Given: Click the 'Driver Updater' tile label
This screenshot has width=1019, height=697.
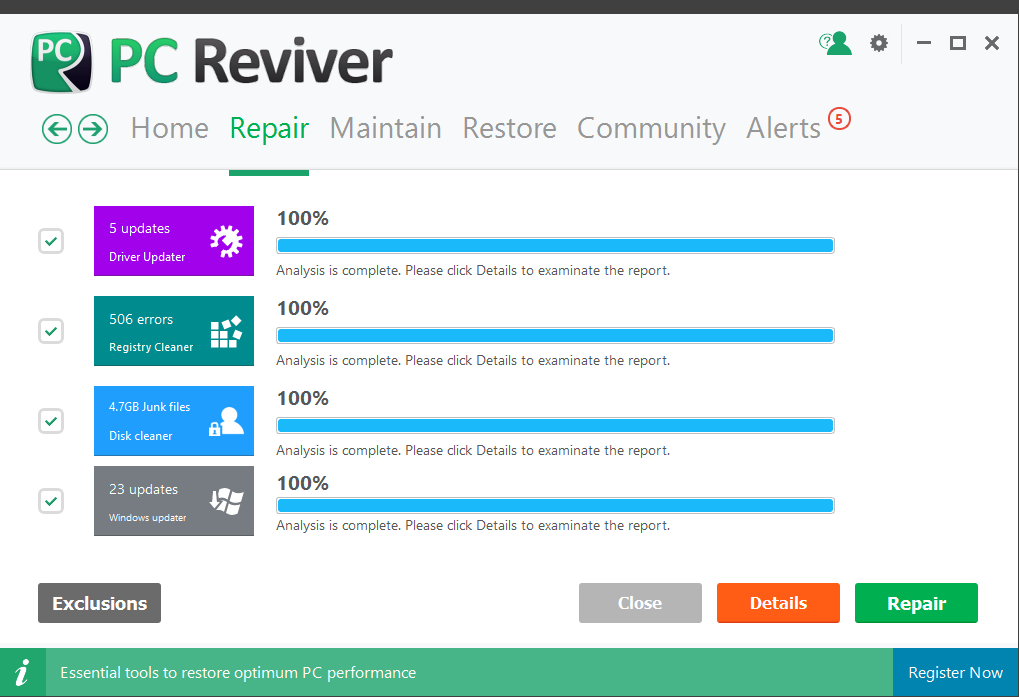Looking at the screenshot, I should [147, 257].
